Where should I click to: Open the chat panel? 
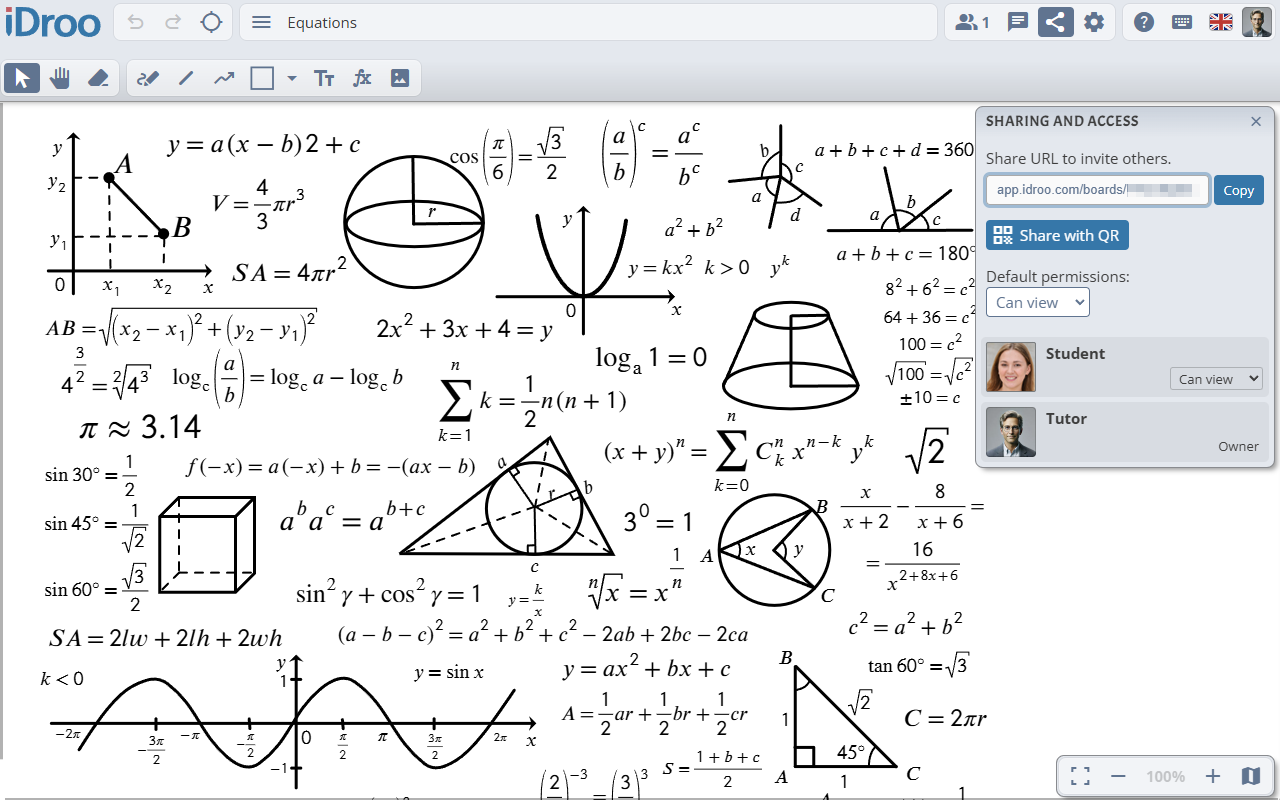[1017, 21]
